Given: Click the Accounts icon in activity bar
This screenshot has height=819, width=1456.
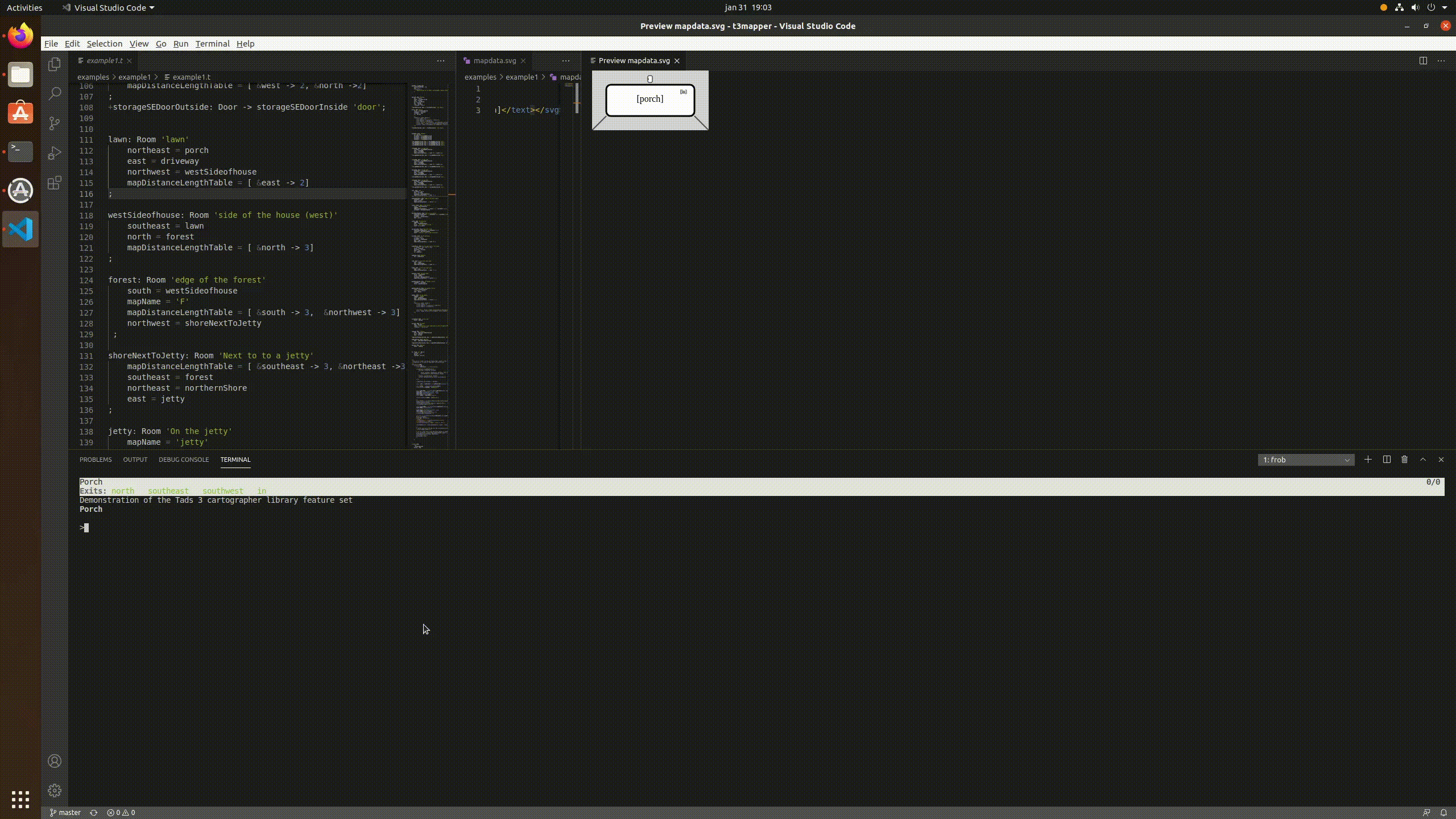Looking at the screenshot, I should click(55, 761).
